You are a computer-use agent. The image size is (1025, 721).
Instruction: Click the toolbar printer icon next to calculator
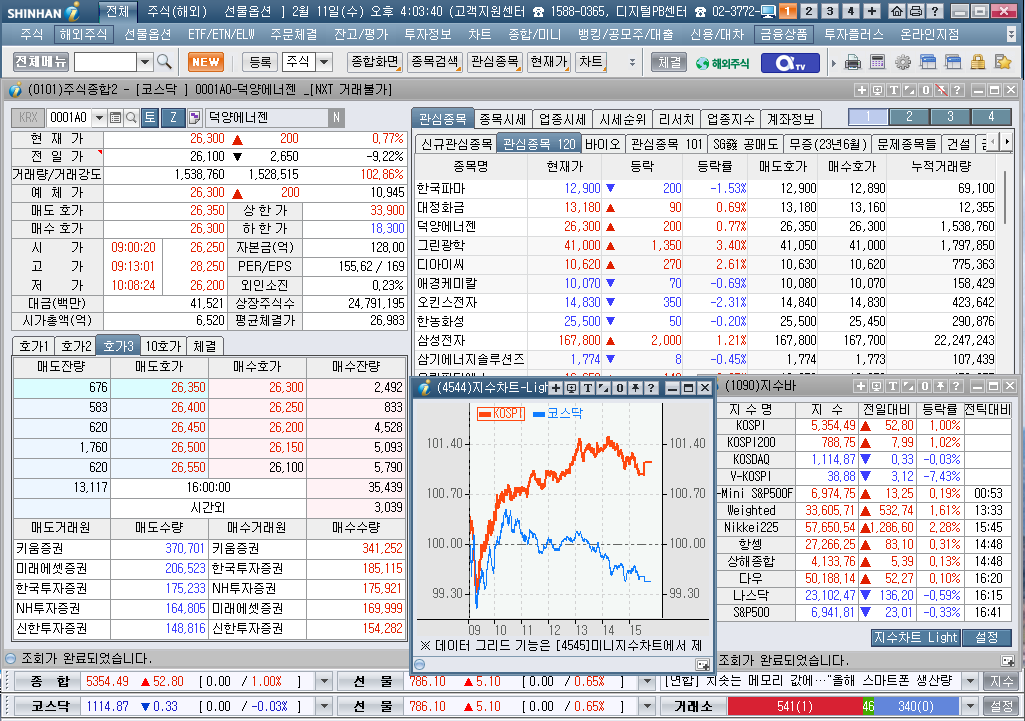click(852, 63)
